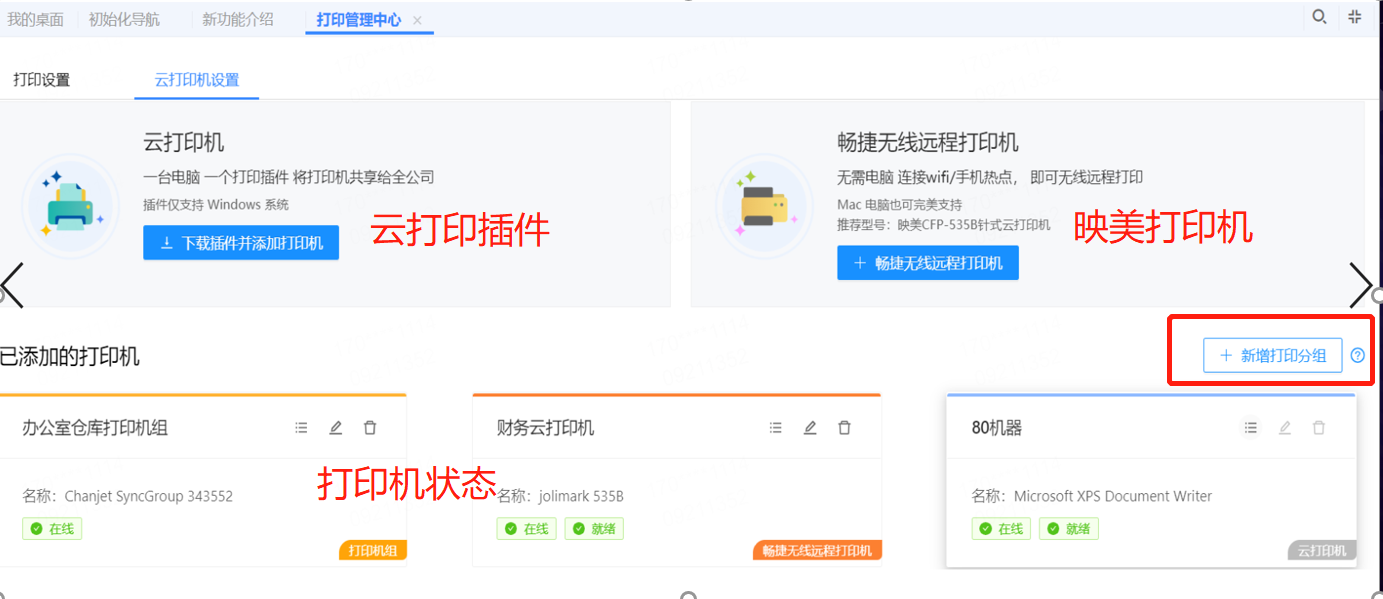Edit the 办公室仓库打印机组 group with pencil icon
This screenshot has width=1383, height=599.
pyautogui.click(x=336, y=428)
